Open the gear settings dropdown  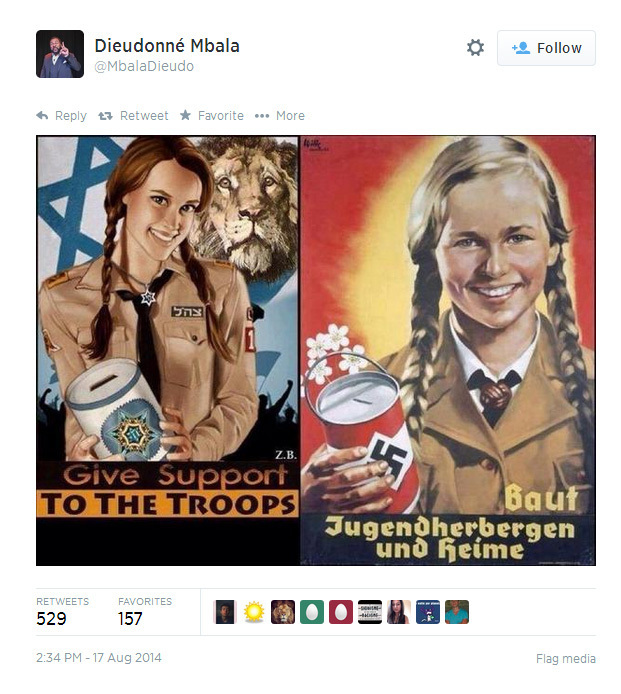[x=475, y=48]
